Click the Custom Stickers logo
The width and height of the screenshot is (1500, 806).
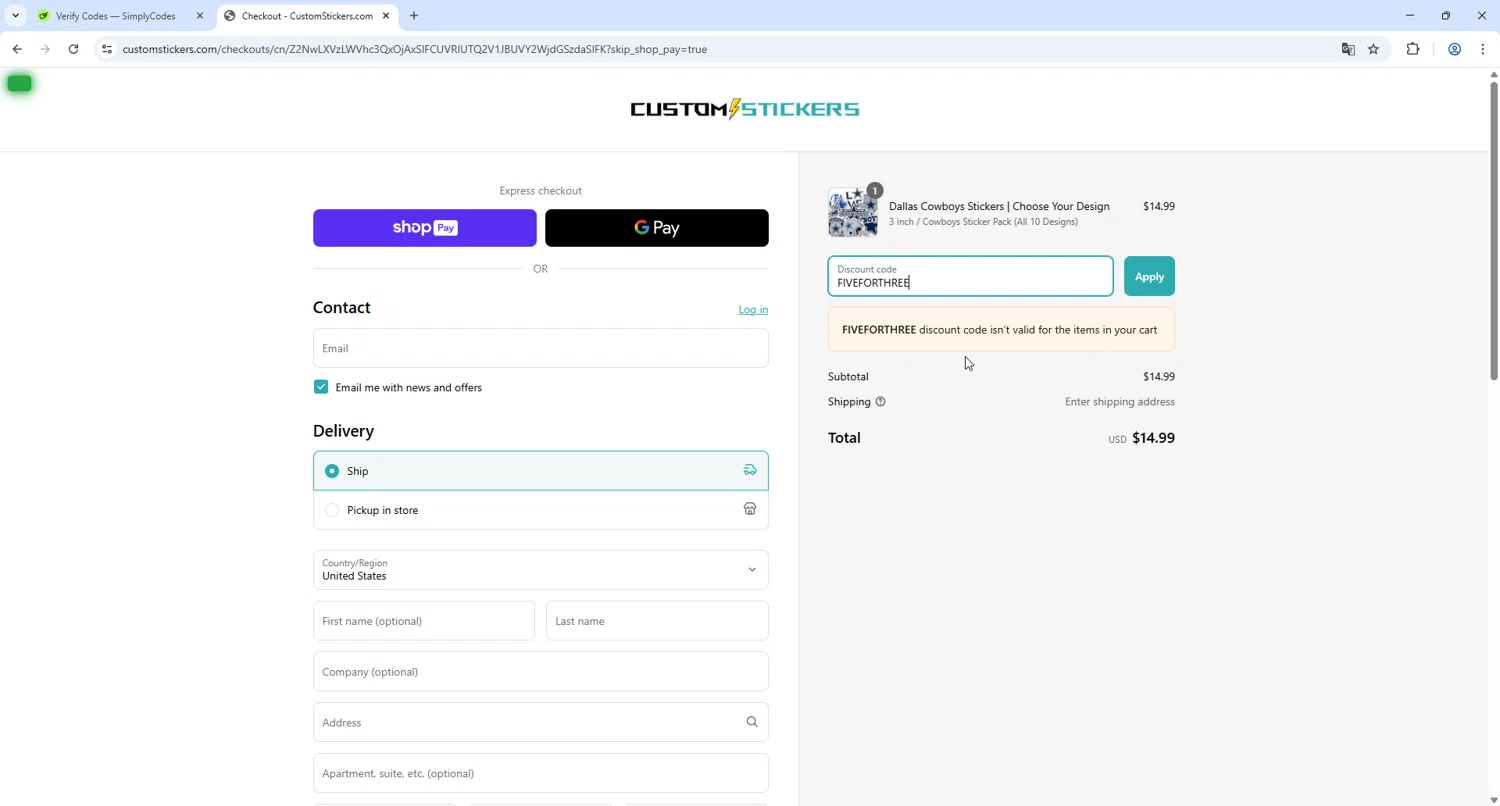[745, 109]
